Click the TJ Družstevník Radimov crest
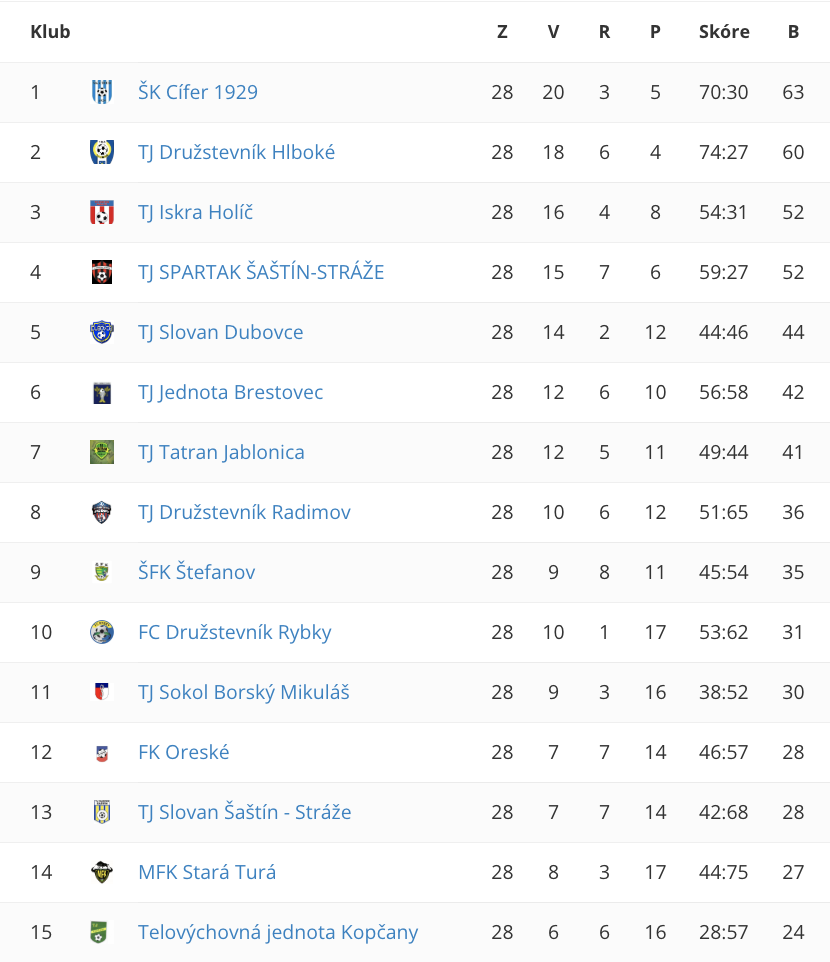The height and width of the screenshot is (962, 830). coord(102,512)
